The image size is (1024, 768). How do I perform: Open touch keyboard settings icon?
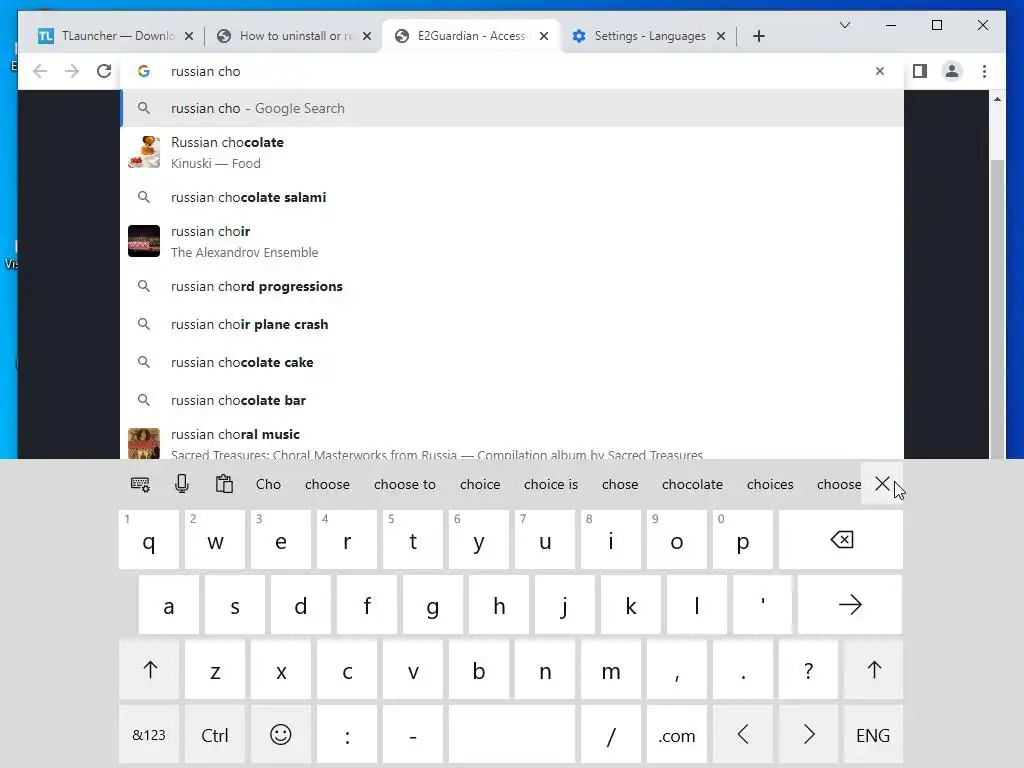[140, 485]
